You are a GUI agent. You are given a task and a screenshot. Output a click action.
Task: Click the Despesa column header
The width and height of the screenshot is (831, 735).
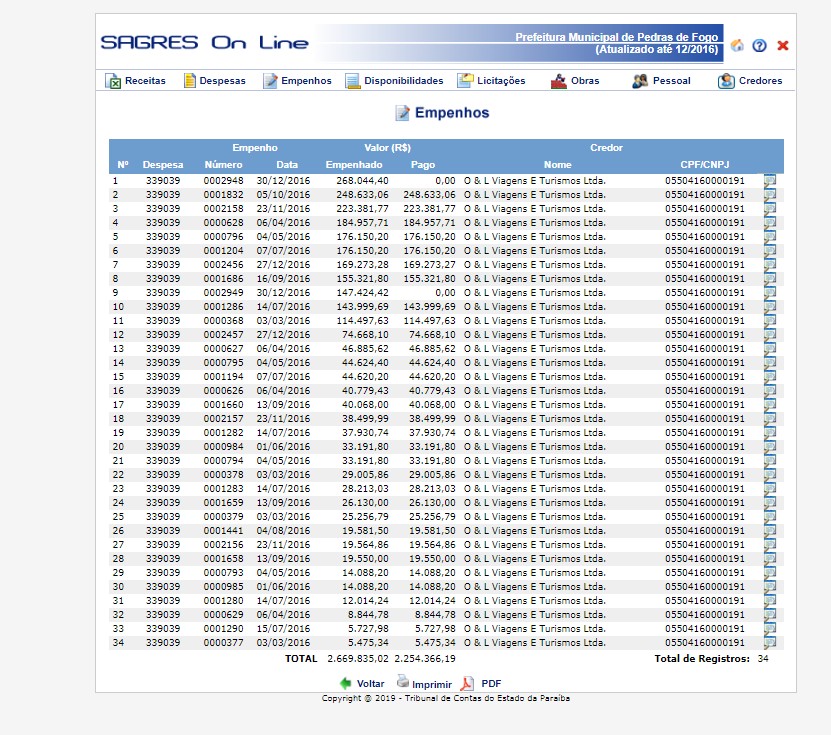click(x=163, y=165)
